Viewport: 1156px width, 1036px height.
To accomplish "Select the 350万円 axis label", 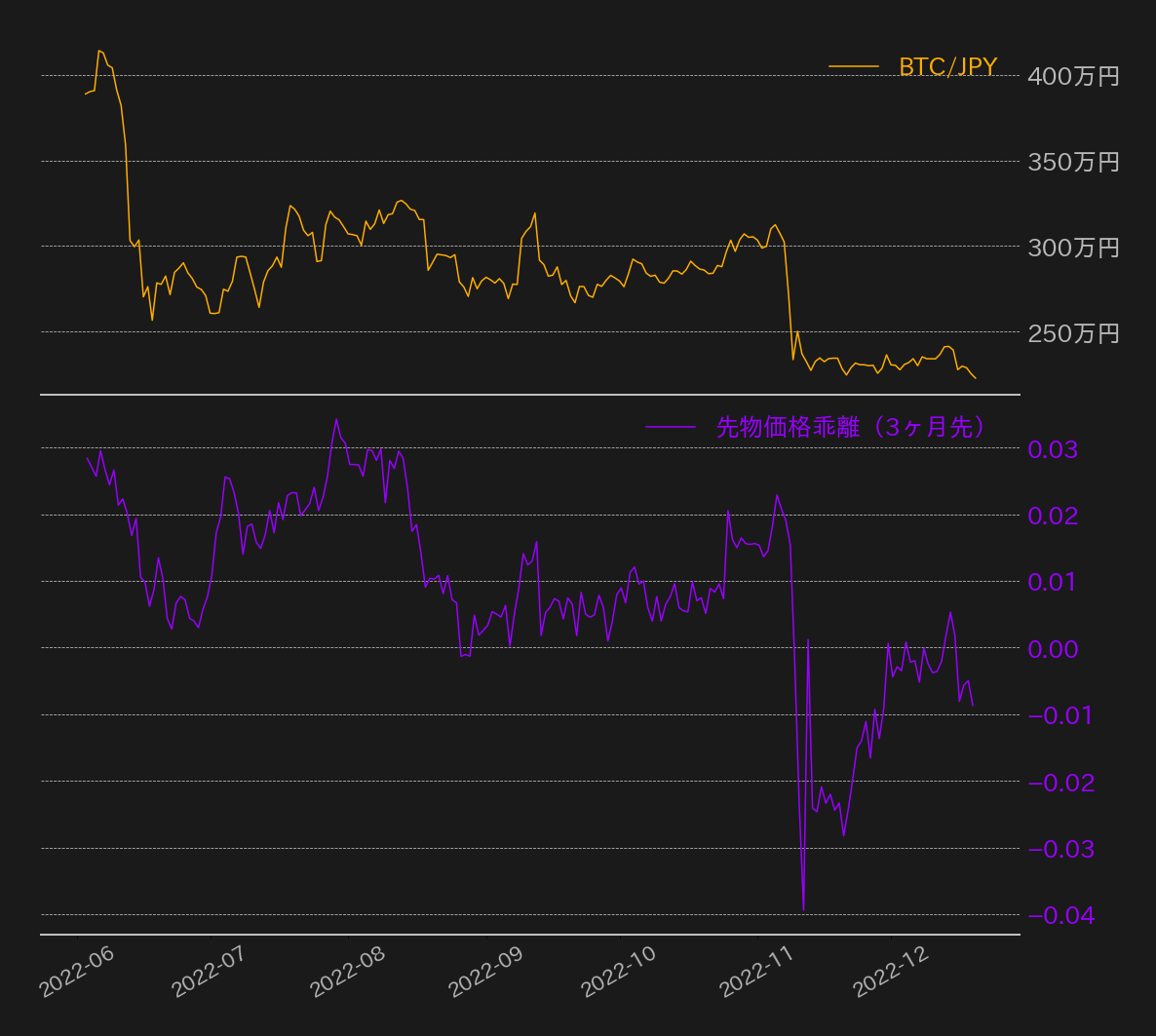I will (x=1073, y=162).
